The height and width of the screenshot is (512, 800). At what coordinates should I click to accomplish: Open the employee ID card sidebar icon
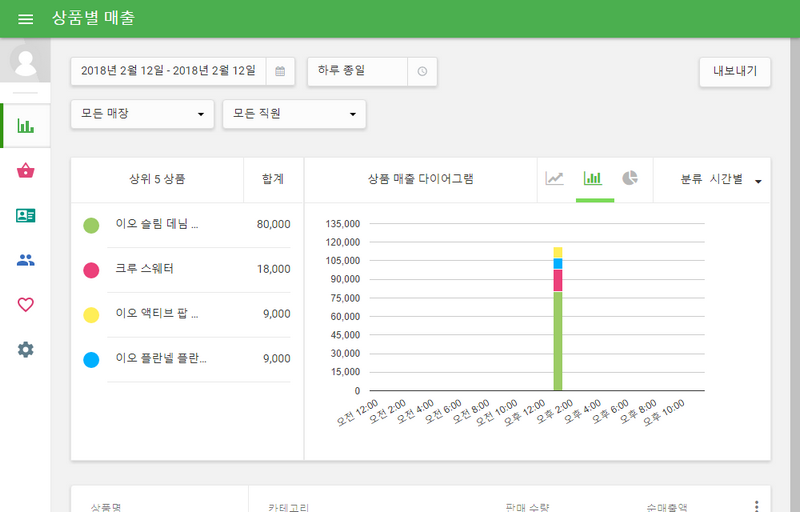[x=26, y=215]
